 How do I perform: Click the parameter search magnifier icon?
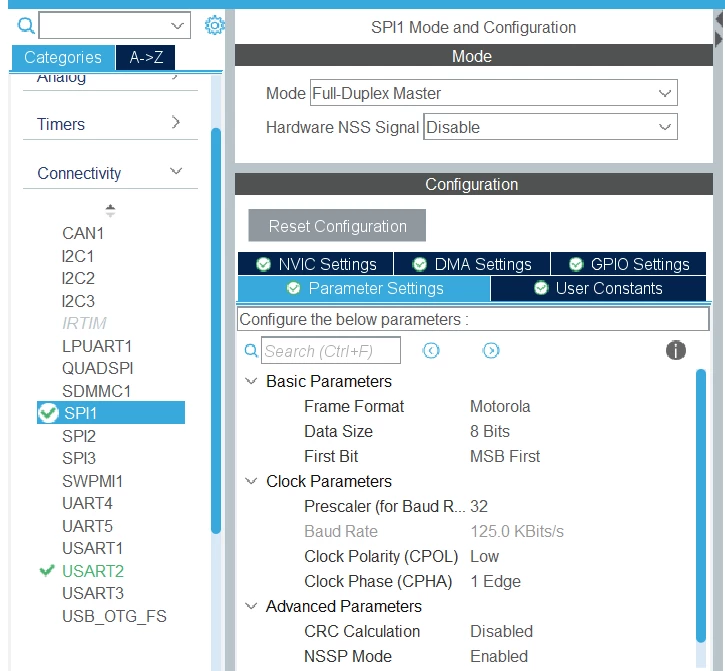(x=251, y=351)
